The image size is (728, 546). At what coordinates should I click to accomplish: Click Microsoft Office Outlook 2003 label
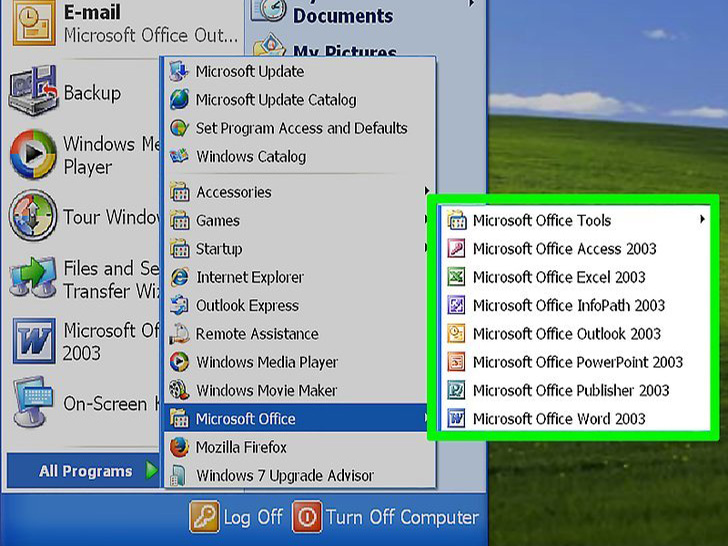pyautogui.click(x=566, y=334)
